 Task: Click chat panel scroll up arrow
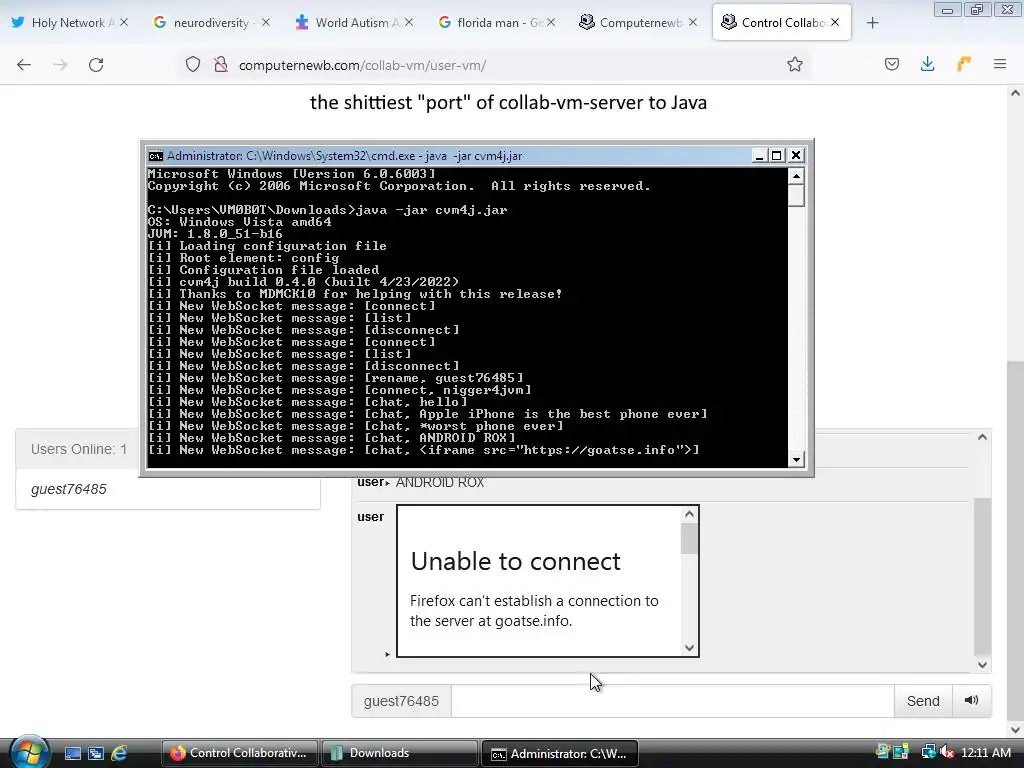(982, 437)
